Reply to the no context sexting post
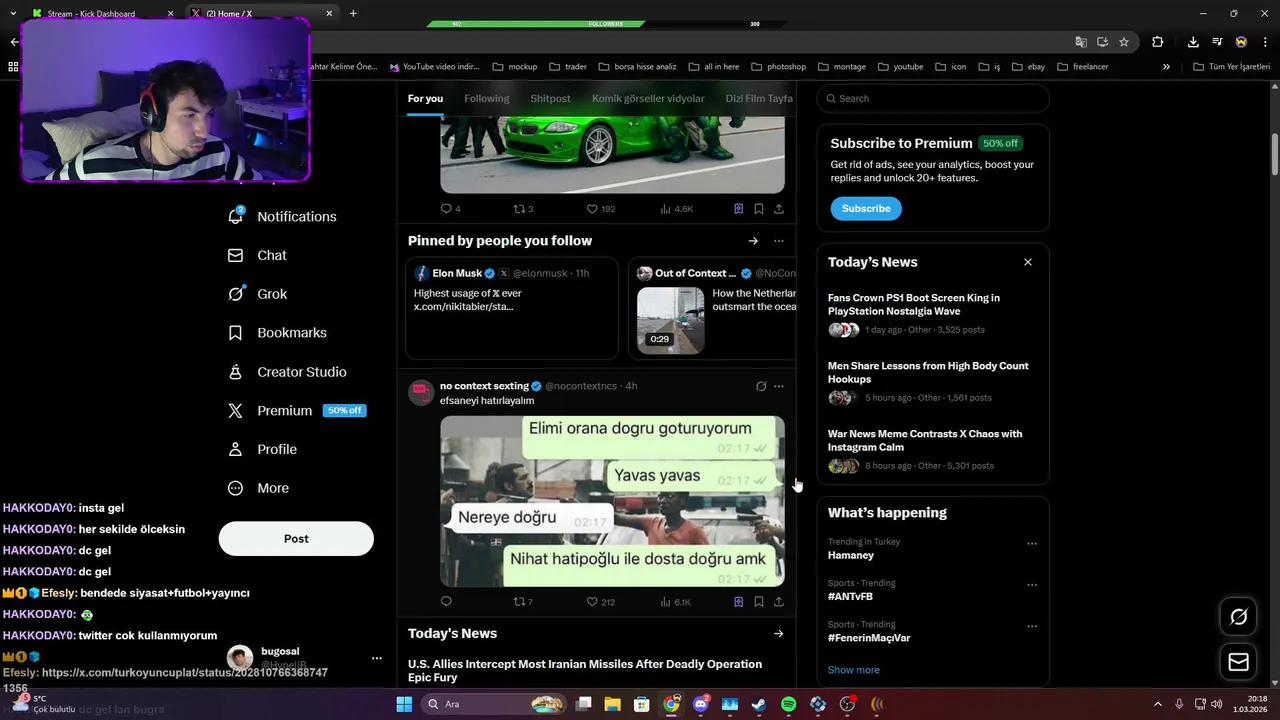The width and height of the screenshot is (1280, 720). (x=446, y=601)
